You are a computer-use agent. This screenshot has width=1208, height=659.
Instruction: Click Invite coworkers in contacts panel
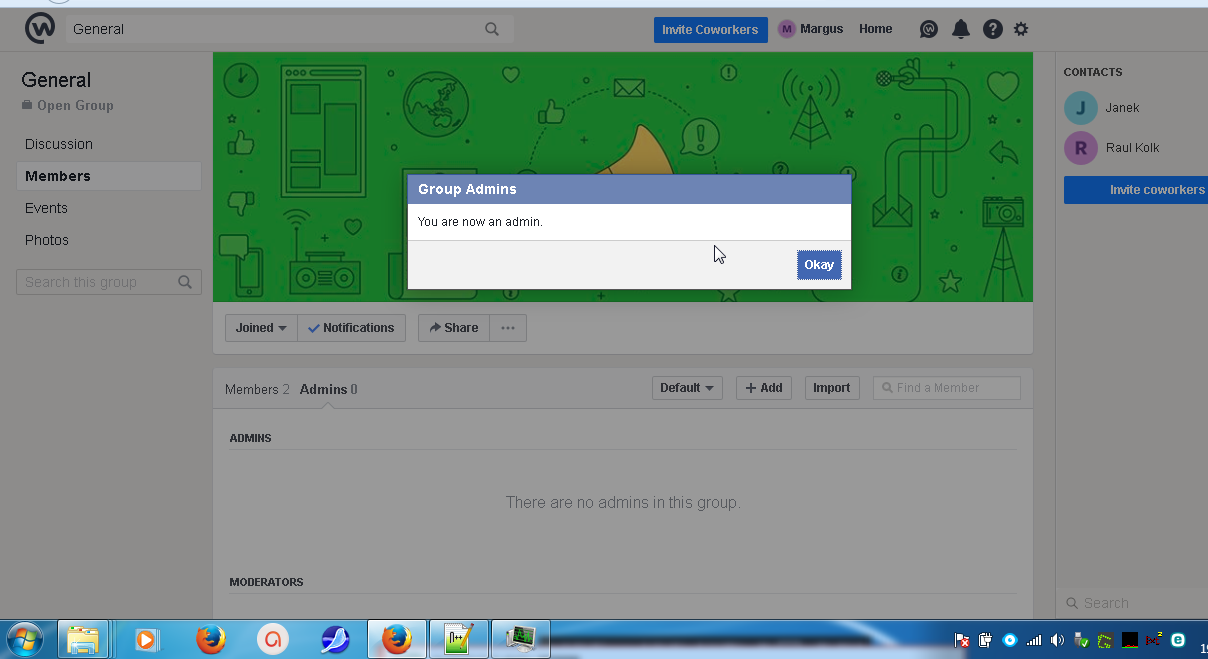pos(1136,190)
